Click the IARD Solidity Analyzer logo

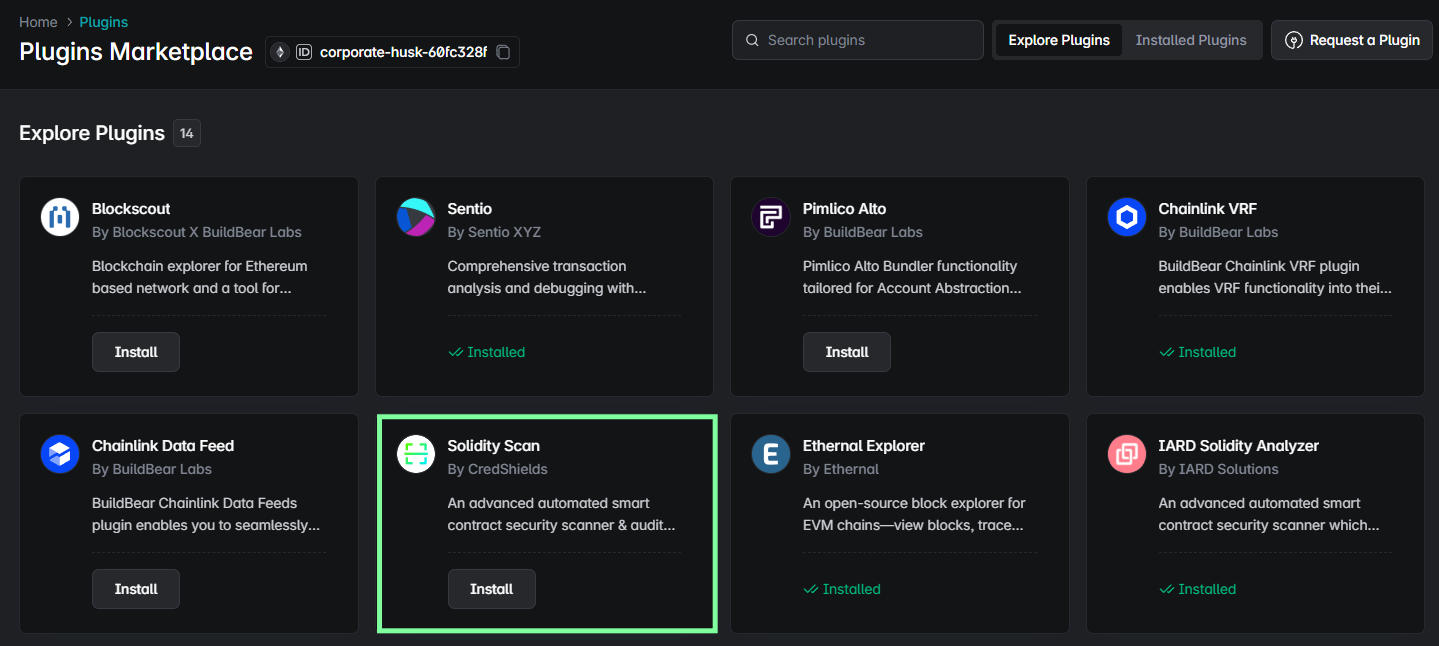(1127, 454)
